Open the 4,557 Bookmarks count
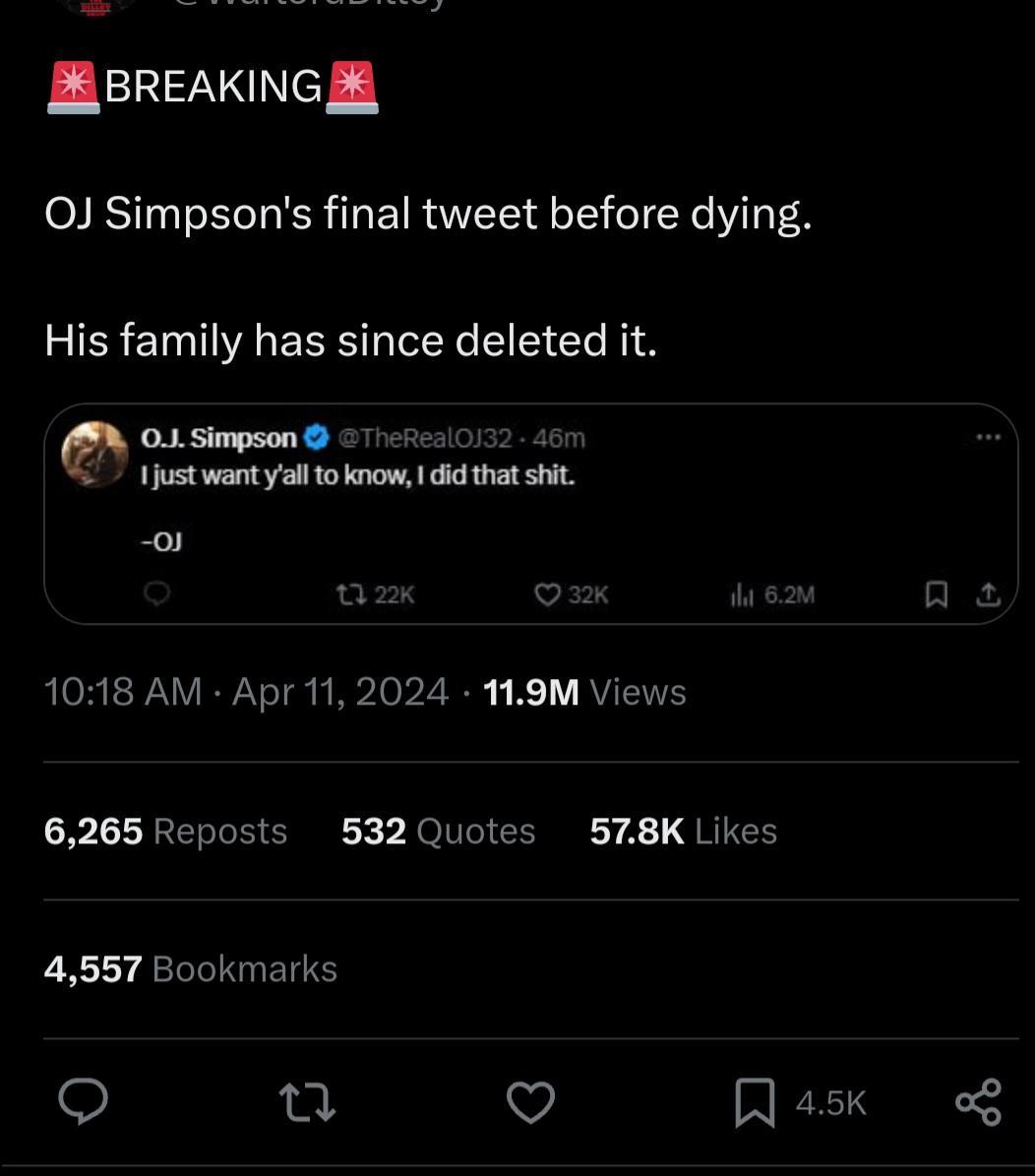The width and height of the screenshot is (1035, 1176). click(190, 968)
